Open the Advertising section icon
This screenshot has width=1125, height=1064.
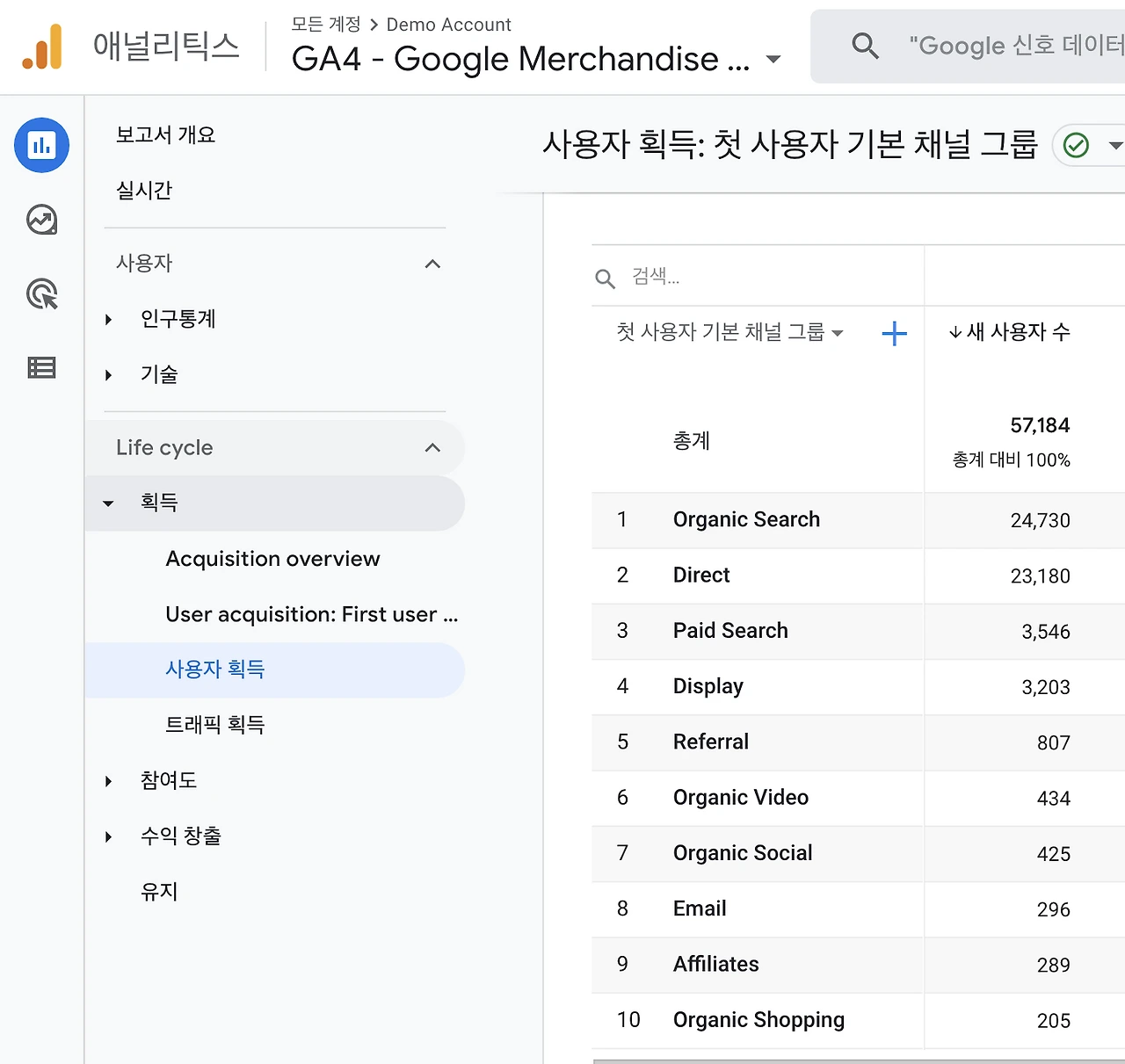point(41,293)
